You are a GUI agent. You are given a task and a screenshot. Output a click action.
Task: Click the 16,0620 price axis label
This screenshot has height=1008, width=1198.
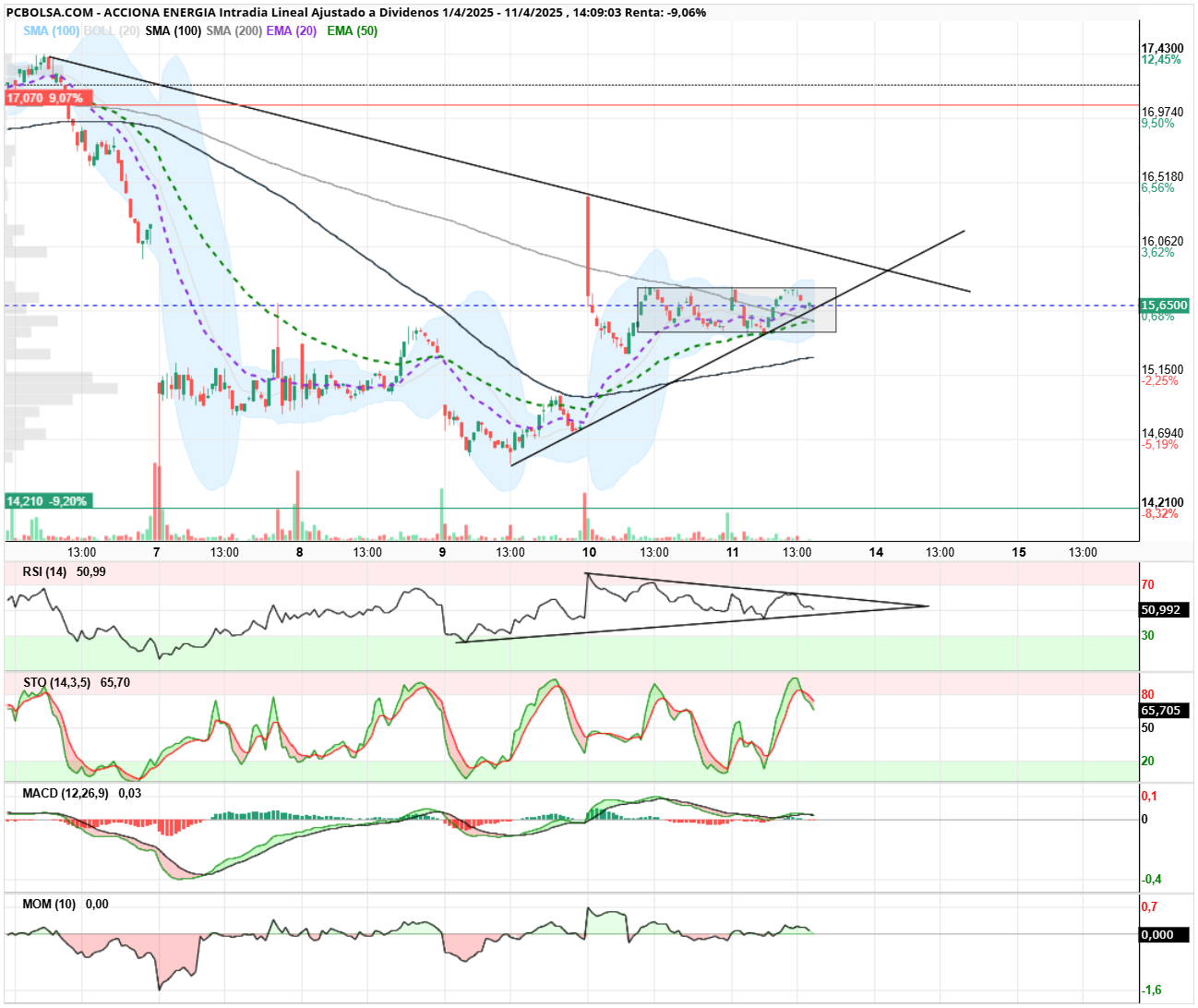(x=1162, y=242)
